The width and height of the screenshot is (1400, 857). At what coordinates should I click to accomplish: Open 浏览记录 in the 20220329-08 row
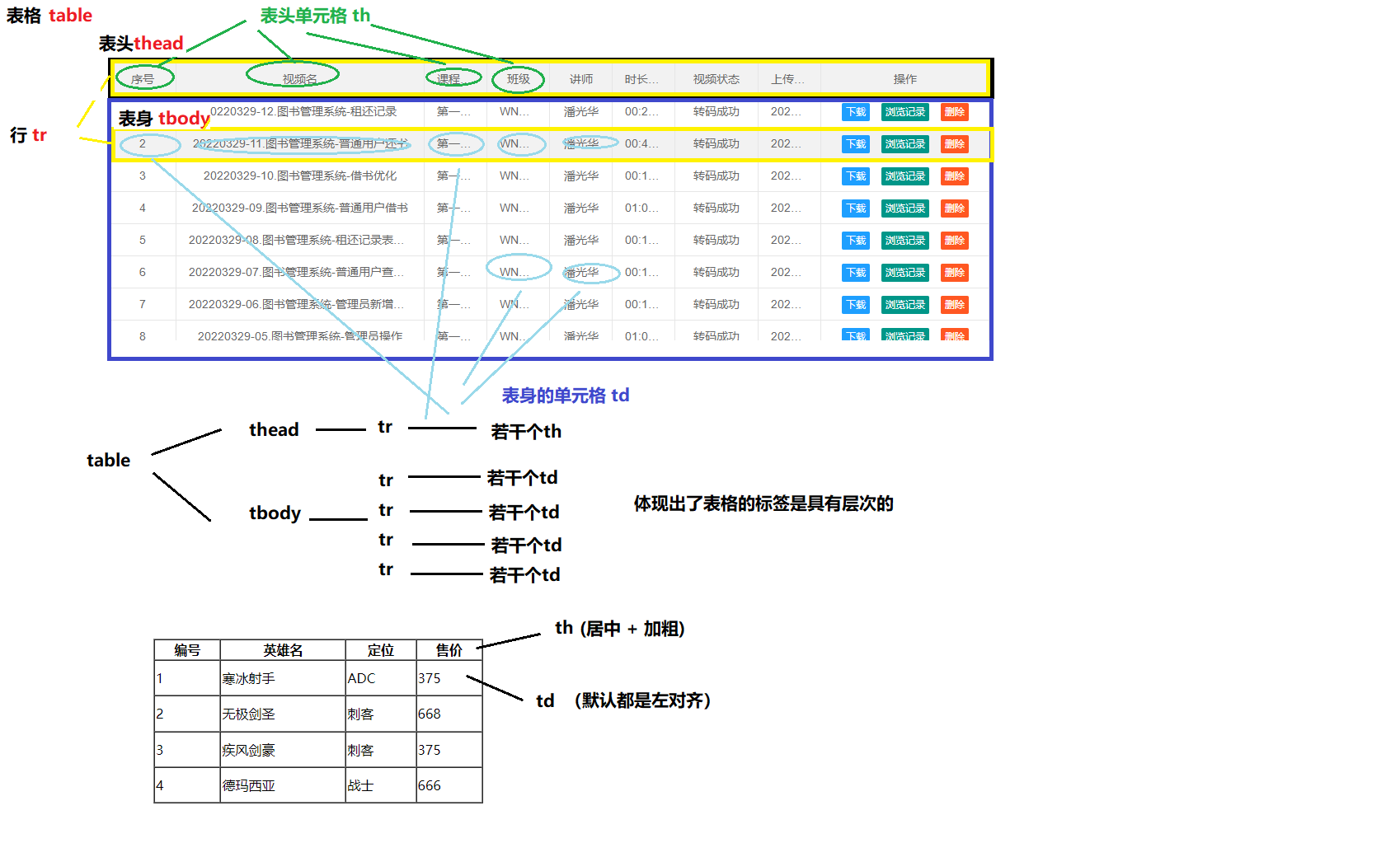click(x=904, y=241)
